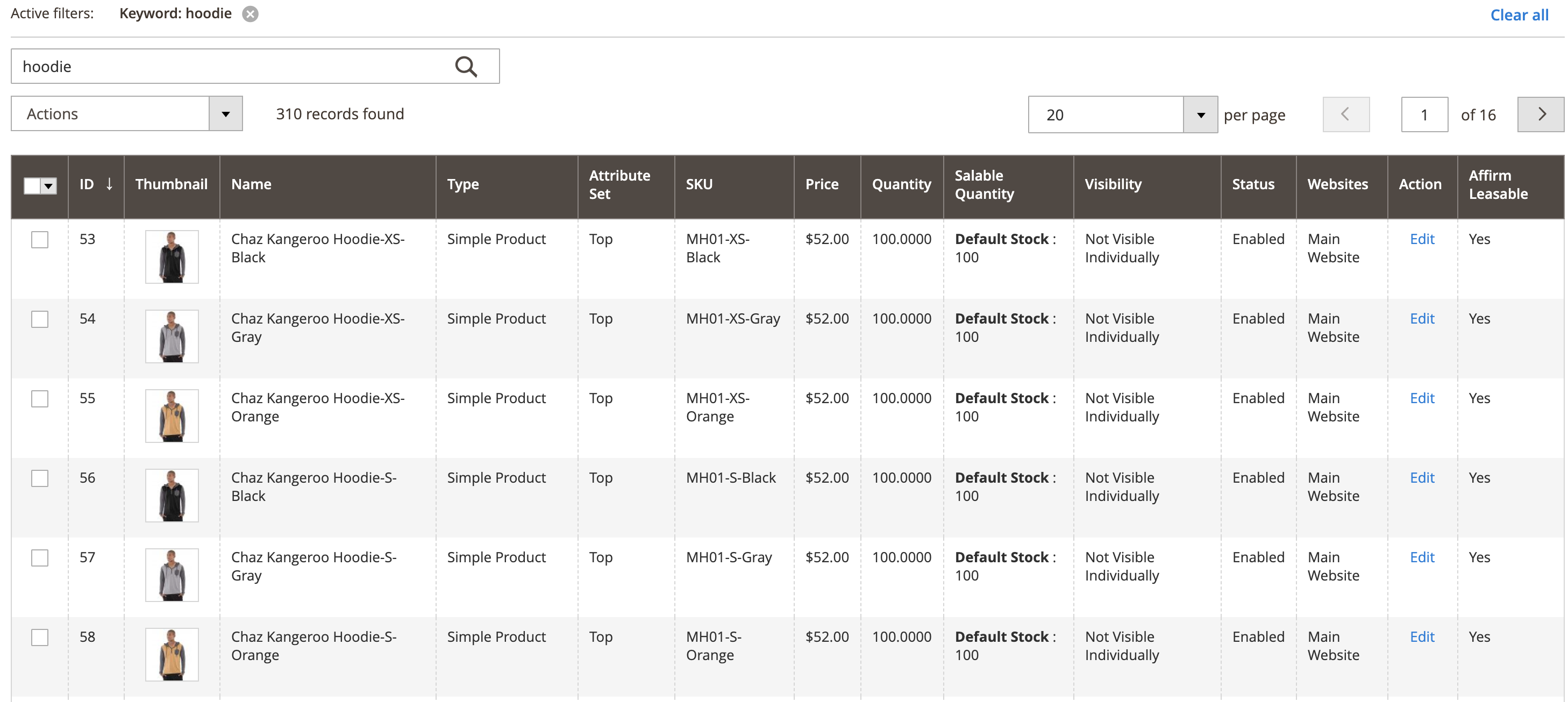Check the row for product ID 55
This screenshot has width=1568, height=702.
[40, 399]
